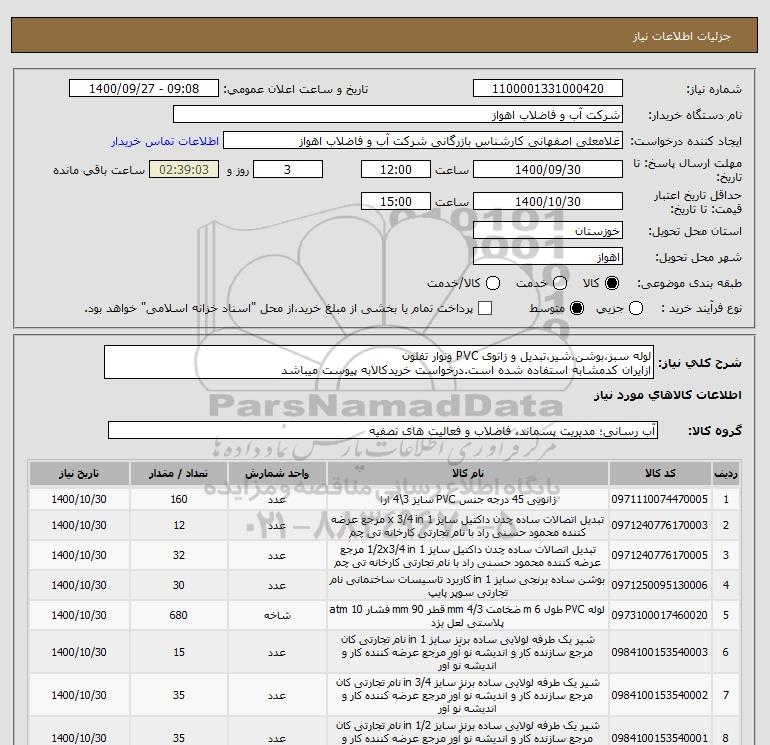Click the تعداد / مقدار column header
This screenshot has height=745, width=770.
tap(179, 473)
